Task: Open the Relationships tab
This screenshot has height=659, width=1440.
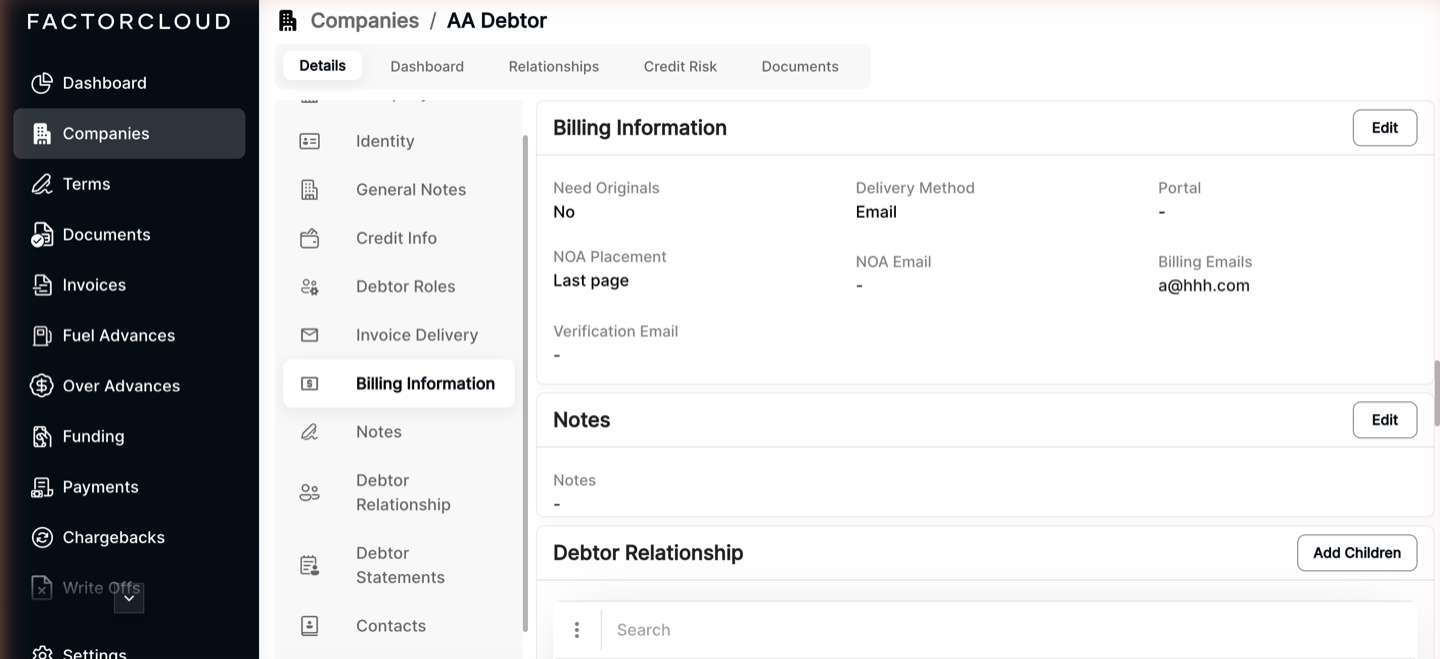Action: pos(554,67)
